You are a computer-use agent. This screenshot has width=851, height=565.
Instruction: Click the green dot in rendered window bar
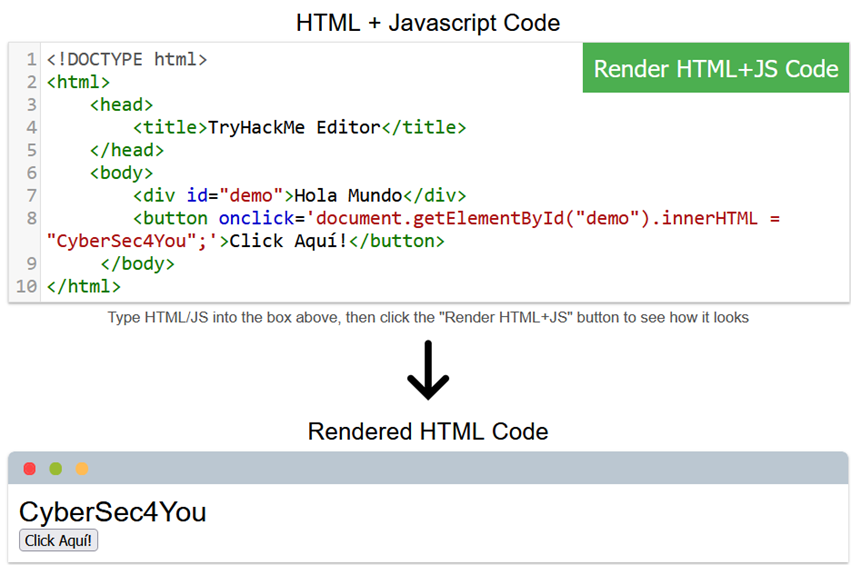coord(56,469)
